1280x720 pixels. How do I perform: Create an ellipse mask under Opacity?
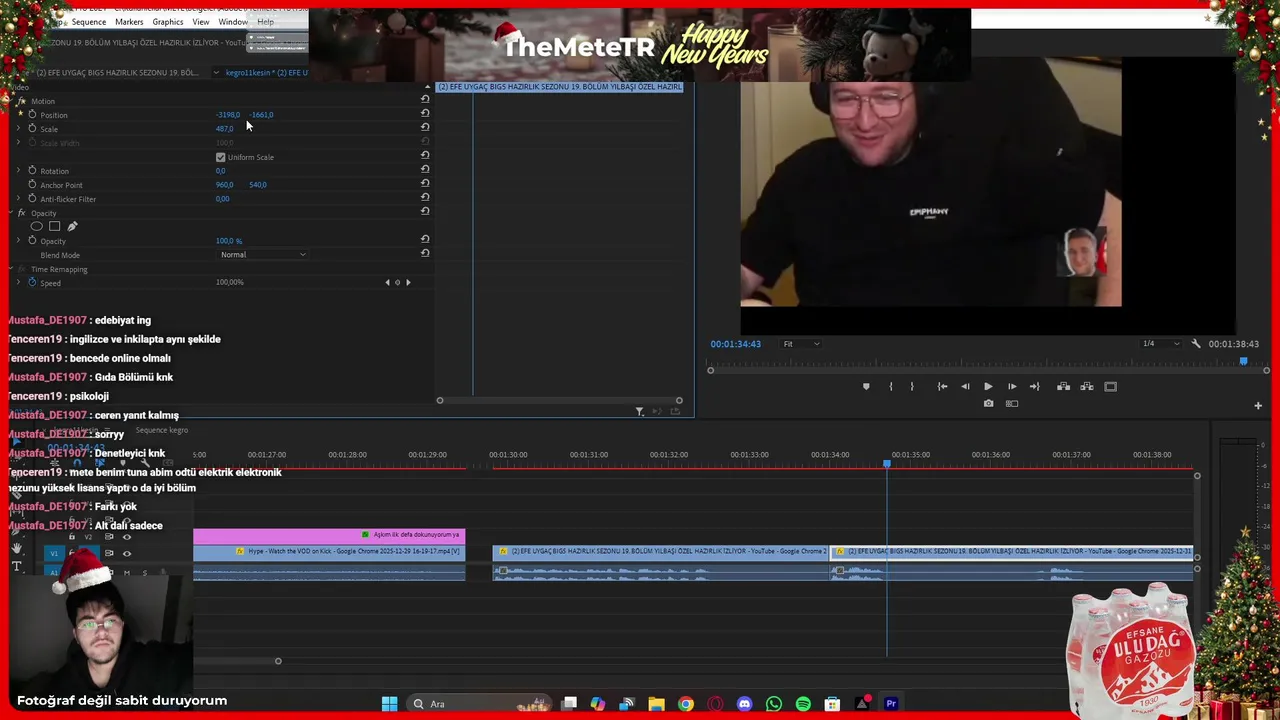(37, 226)
